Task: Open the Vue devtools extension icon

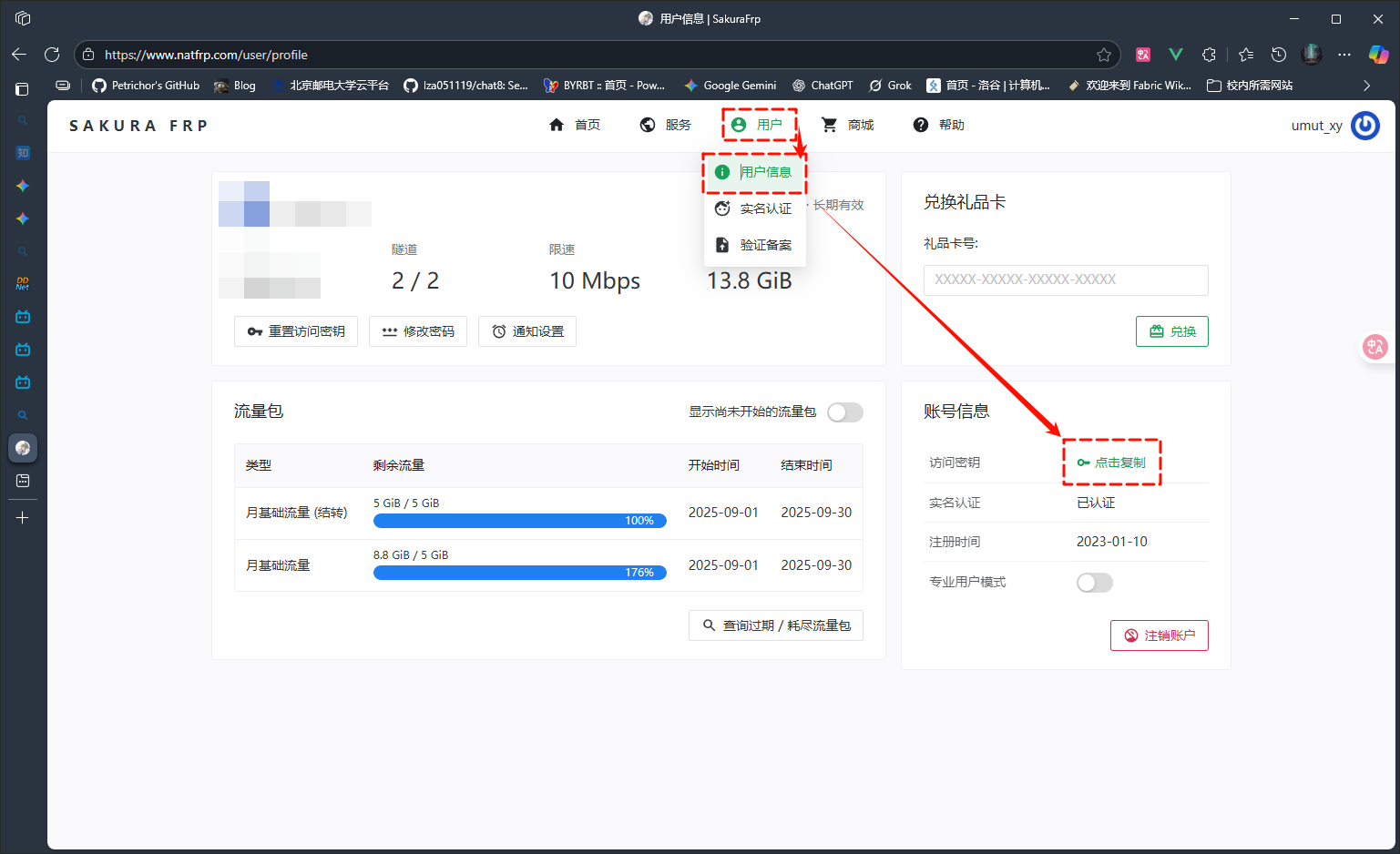Action: point(1176,55)
